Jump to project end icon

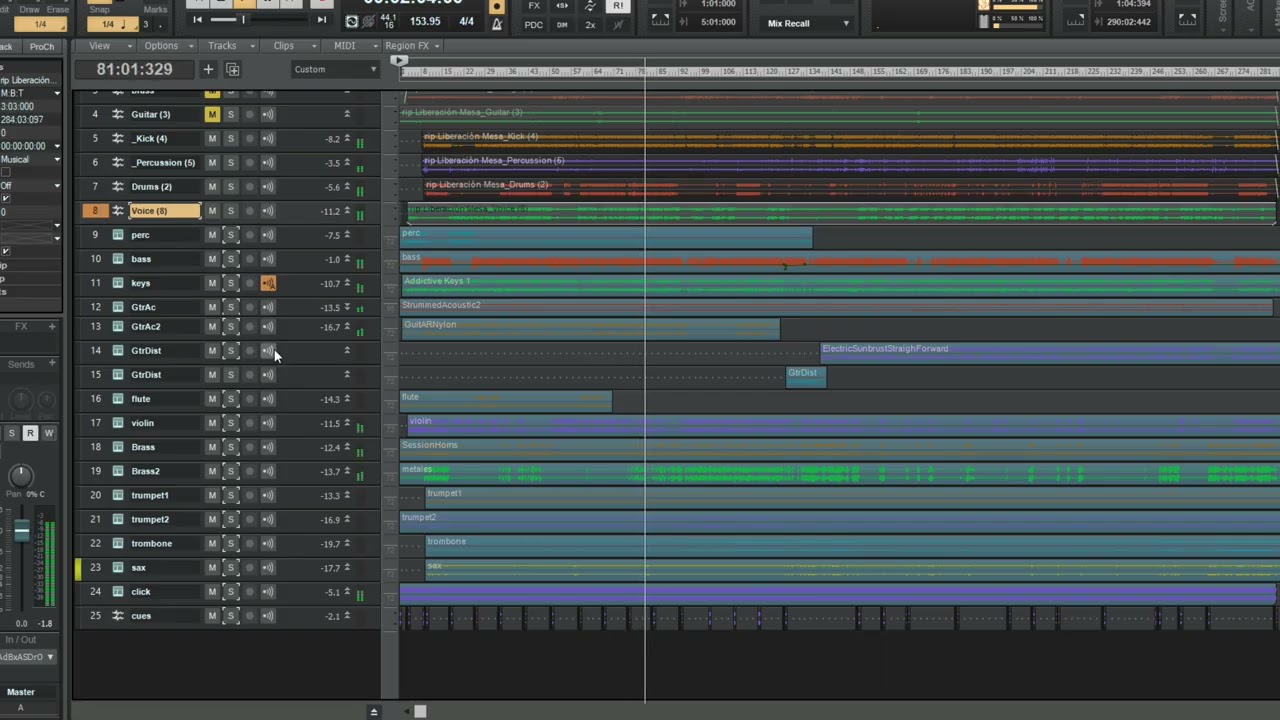(321, 19)
